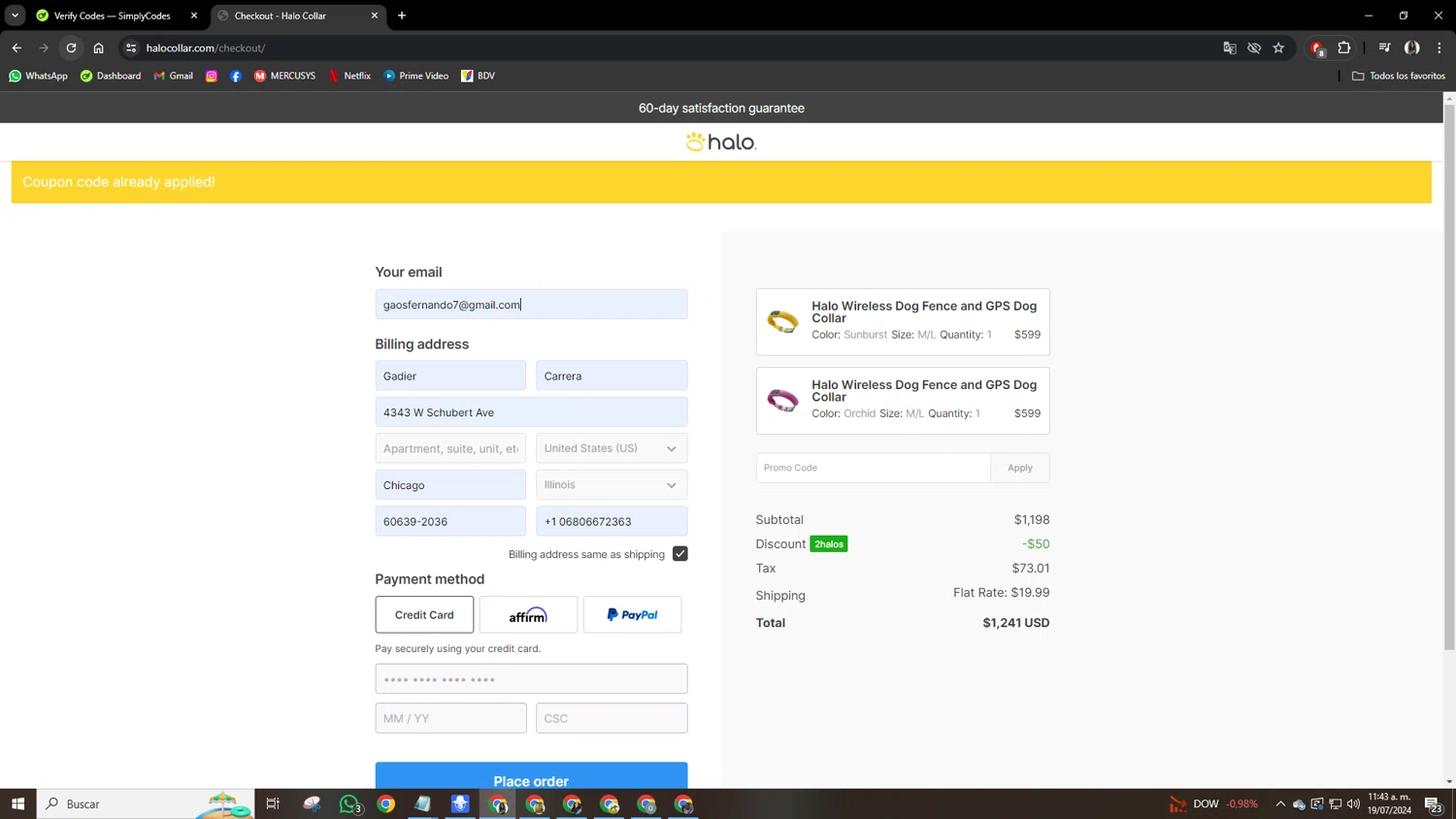Open the translate page icon
Viewport: 1456px width, 819px height.
coord(1229,48)
